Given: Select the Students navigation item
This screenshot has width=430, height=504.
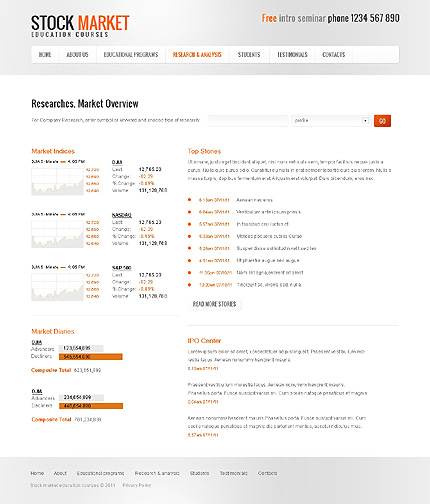Looking at the screenshot, I should (249, 55).
